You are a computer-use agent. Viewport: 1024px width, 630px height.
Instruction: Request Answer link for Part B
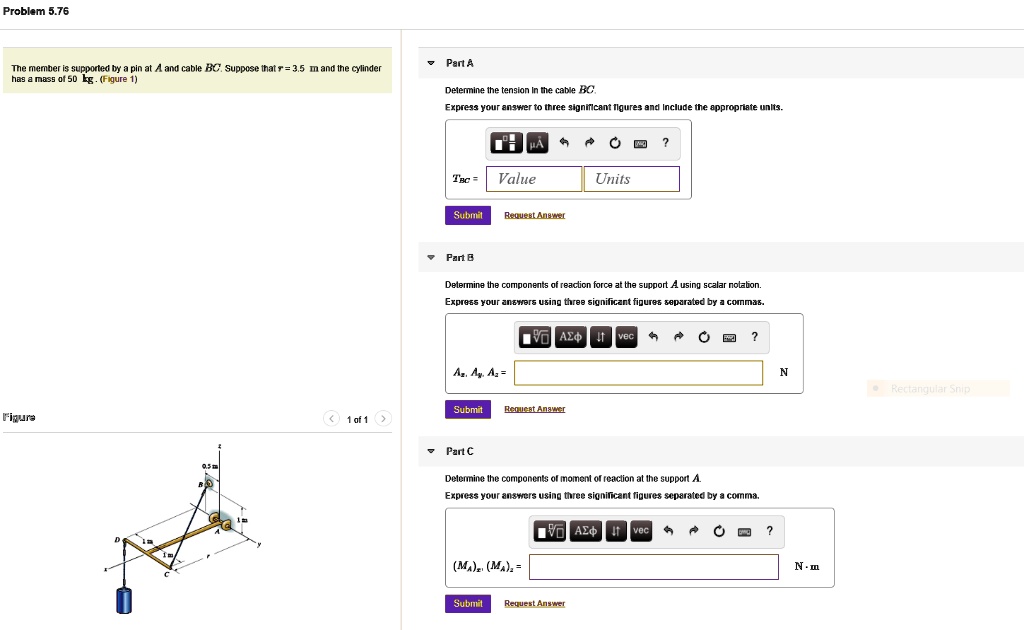coord(534,409)
